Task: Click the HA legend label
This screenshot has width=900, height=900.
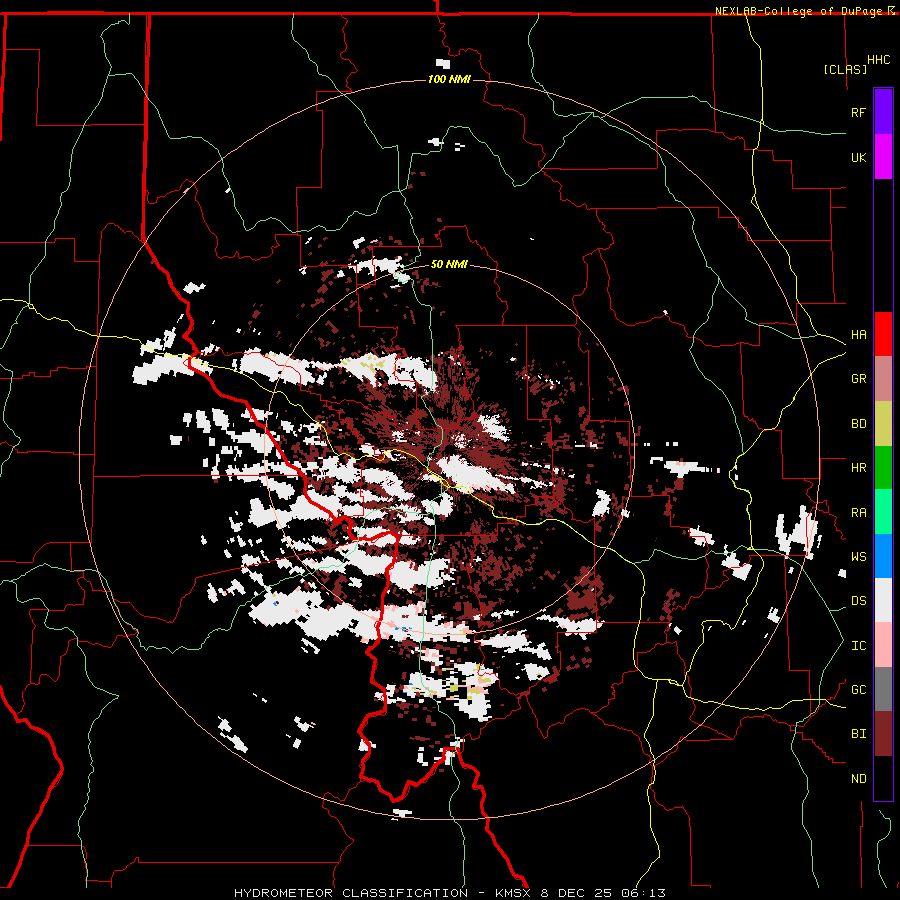Action: (x=858, y=335)
